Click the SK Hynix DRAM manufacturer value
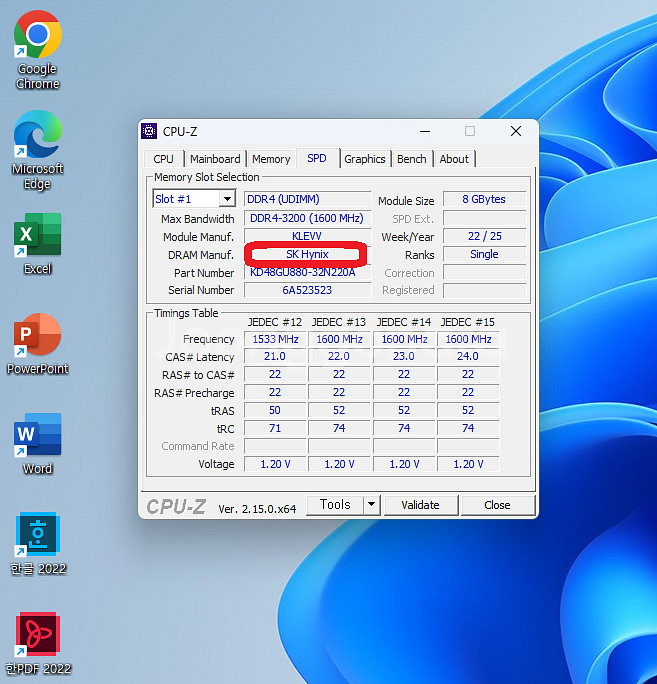The width and height of the screenshot is (657, 684). tap(307, 254)
